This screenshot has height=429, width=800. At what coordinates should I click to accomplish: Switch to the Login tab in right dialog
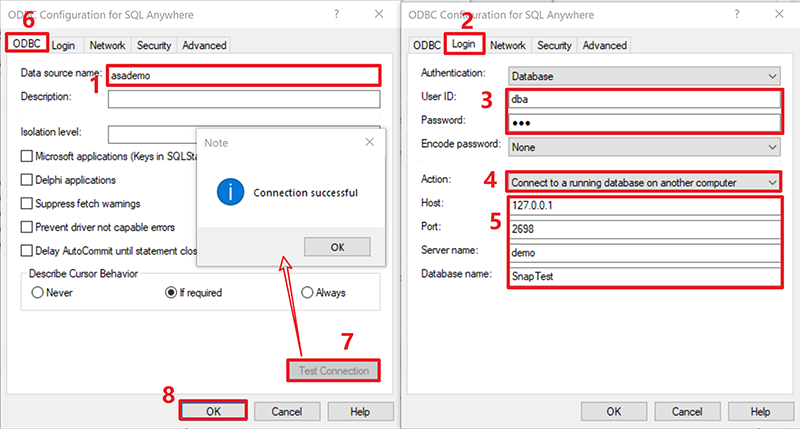[462, 45]
